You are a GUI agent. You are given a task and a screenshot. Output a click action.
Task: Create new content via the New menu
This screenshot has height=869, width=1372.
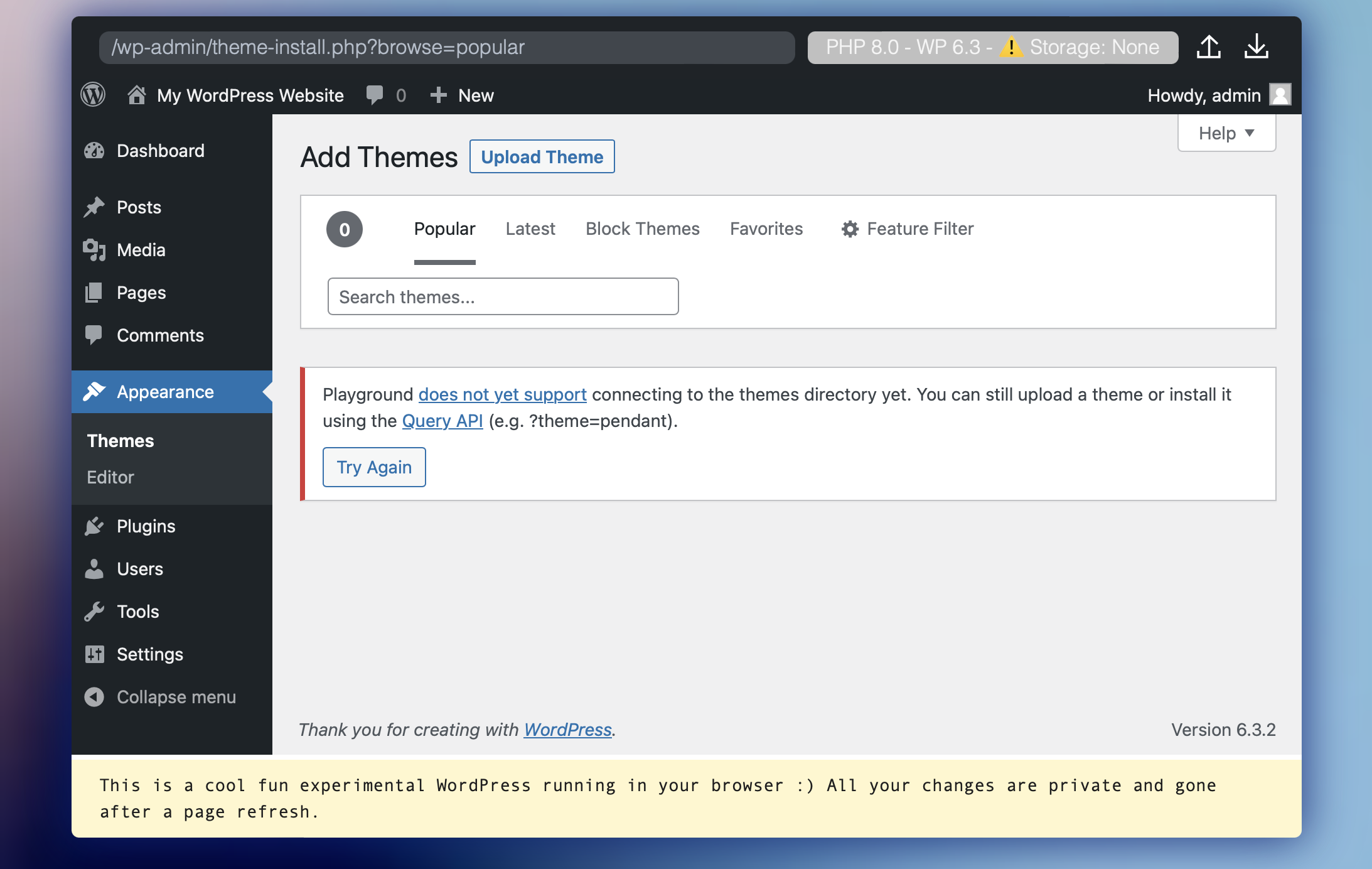click(x=463, y=95)
